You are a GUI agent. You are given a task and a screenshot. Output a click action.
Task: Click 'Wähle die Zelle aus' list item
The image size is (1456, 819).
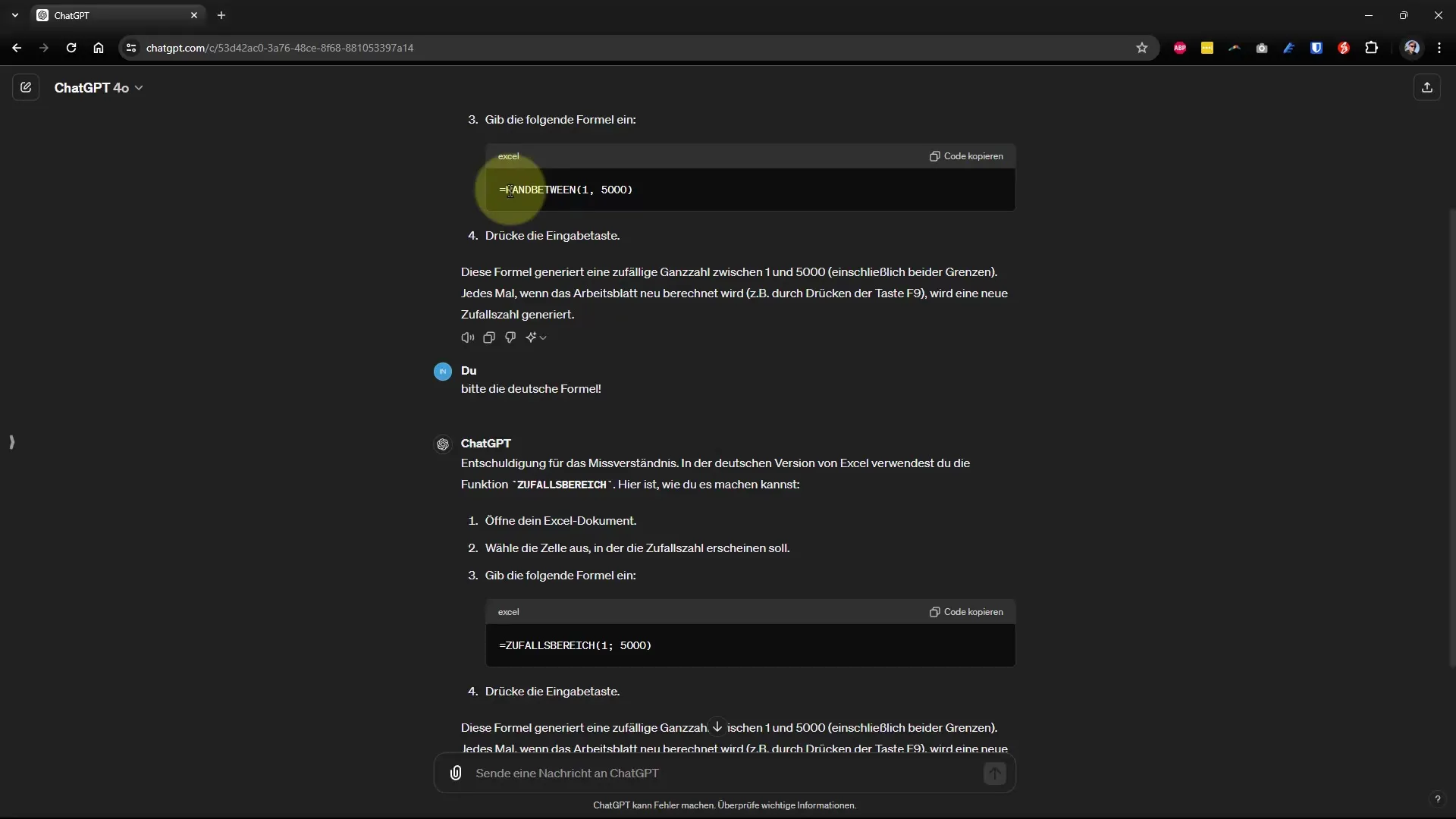(637, 548)
